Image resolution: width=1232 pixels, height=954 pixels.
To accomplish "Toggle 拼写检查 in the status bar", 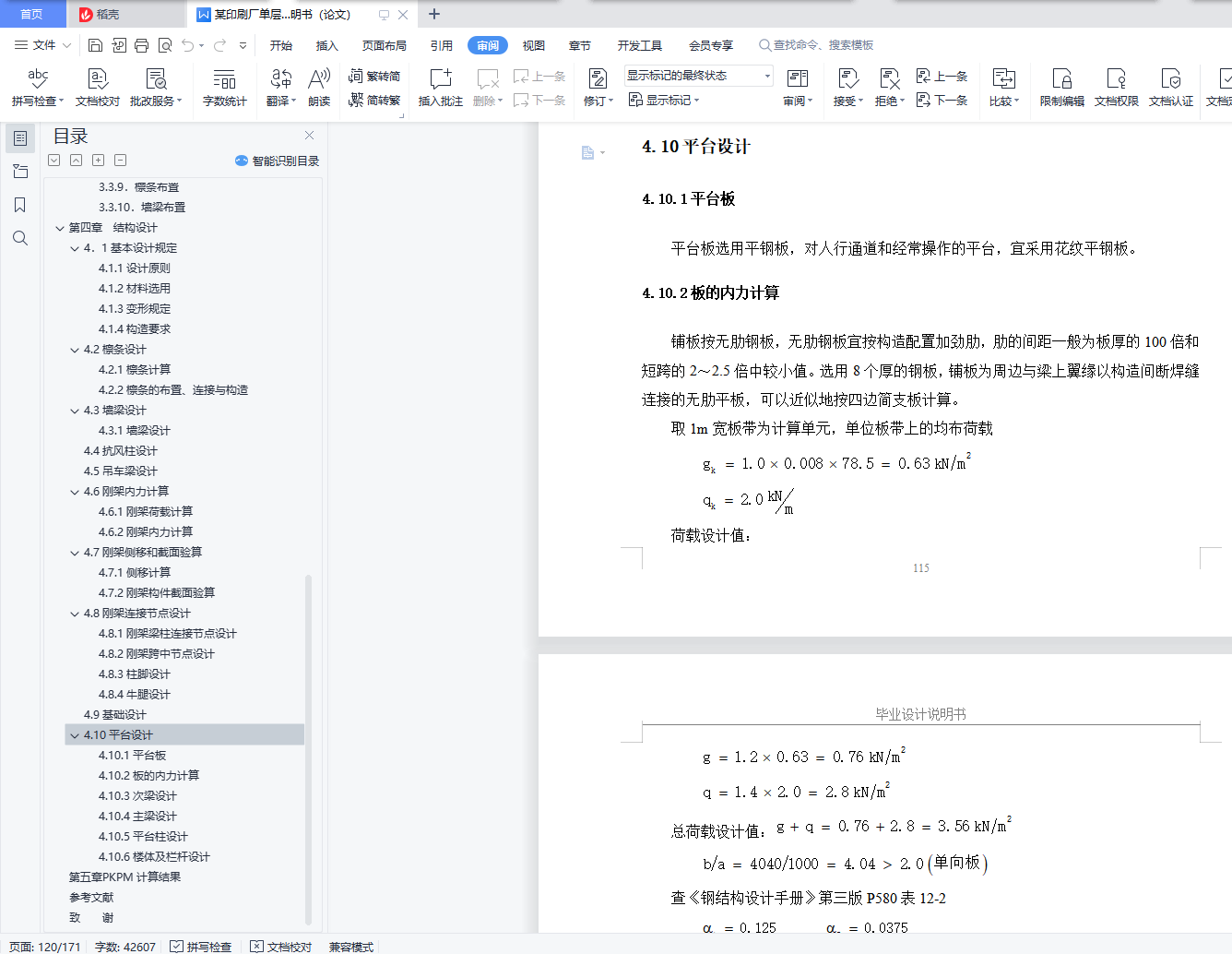I will point(201,947).
